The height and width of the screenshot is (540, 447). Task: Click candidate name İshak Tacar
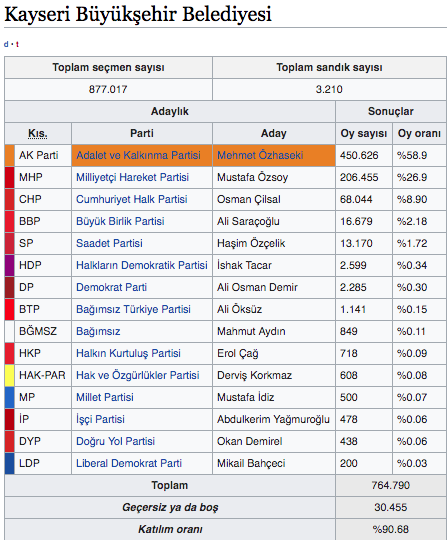244,265
